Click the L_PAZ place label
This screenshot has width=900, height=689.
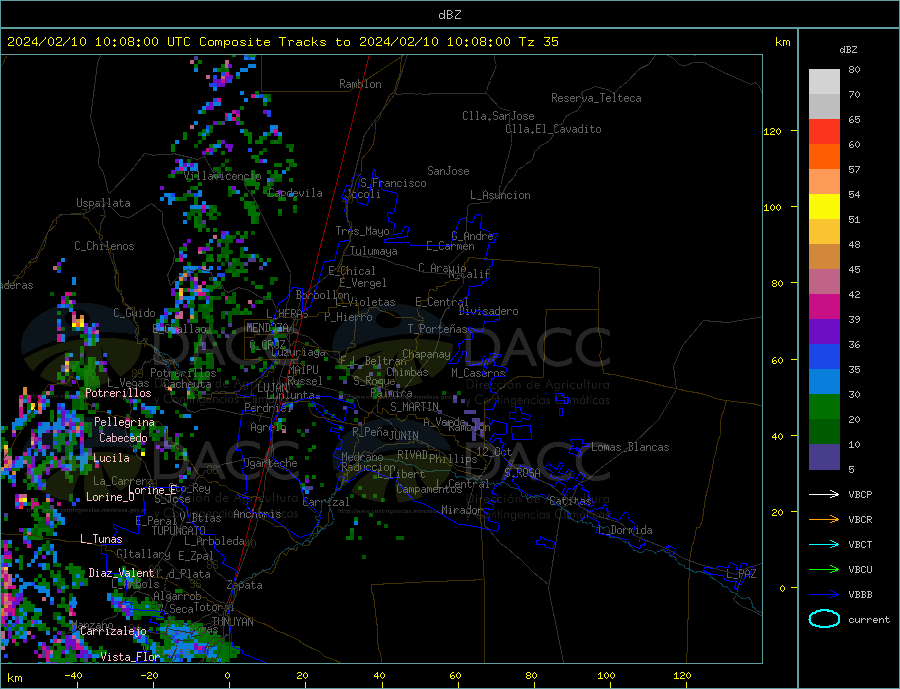coord(741,574)
